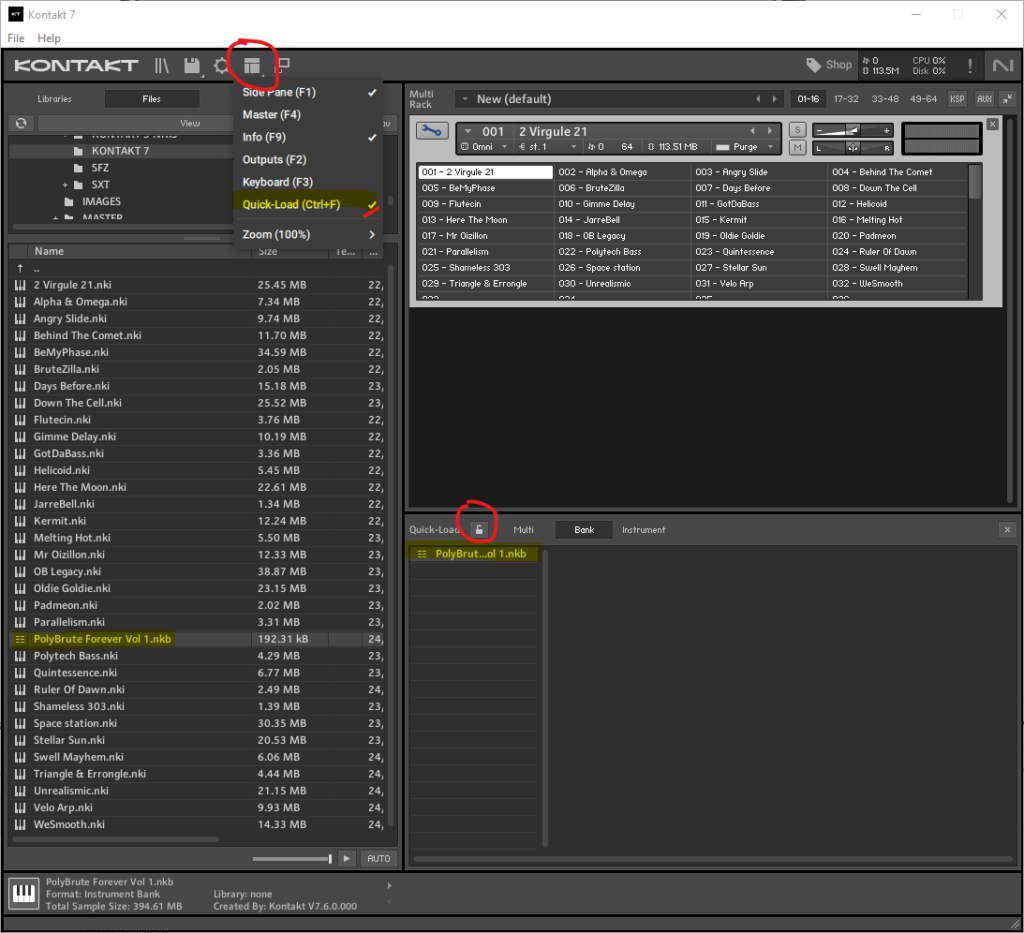Viewport: 1024px width, 933px height.
Task: Toggle Quick-Load (Ctrl+F) option in menu
Action: [291, 205]
